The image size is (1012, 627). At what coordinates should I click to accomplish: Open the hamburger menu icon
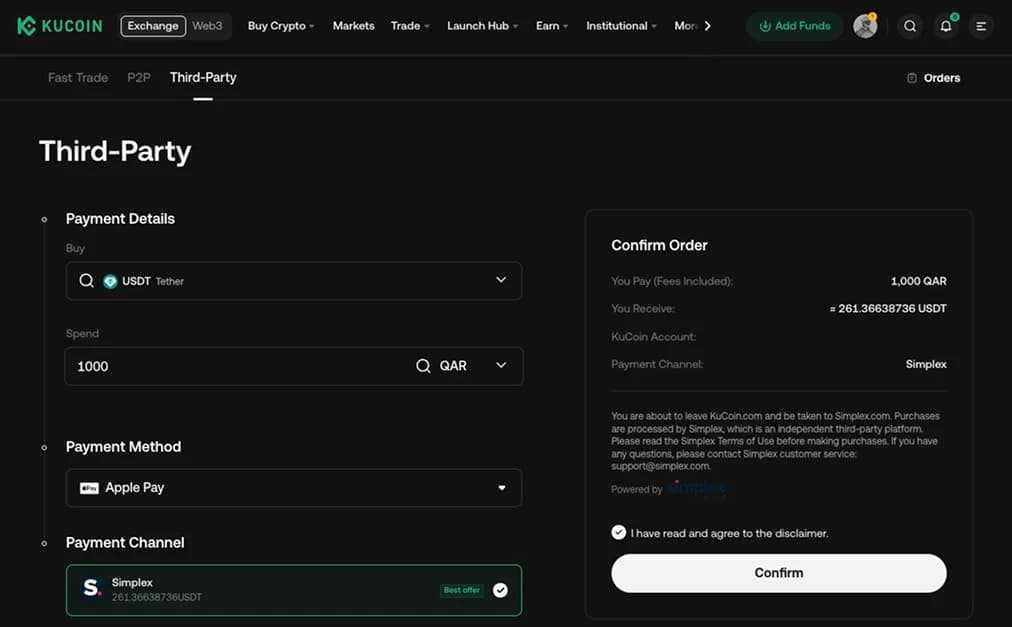tap(981, 26)
